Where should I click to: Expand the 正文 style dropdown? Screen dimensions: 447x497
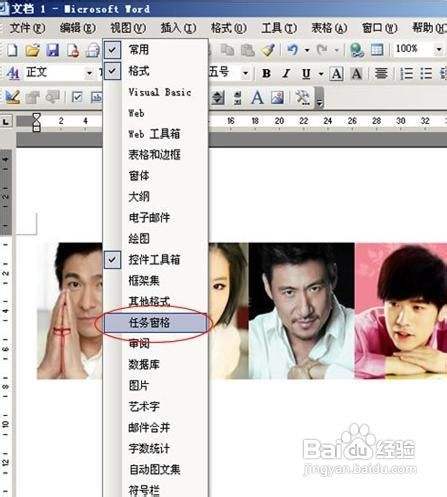pyautogui.click(x=89, y=73)
